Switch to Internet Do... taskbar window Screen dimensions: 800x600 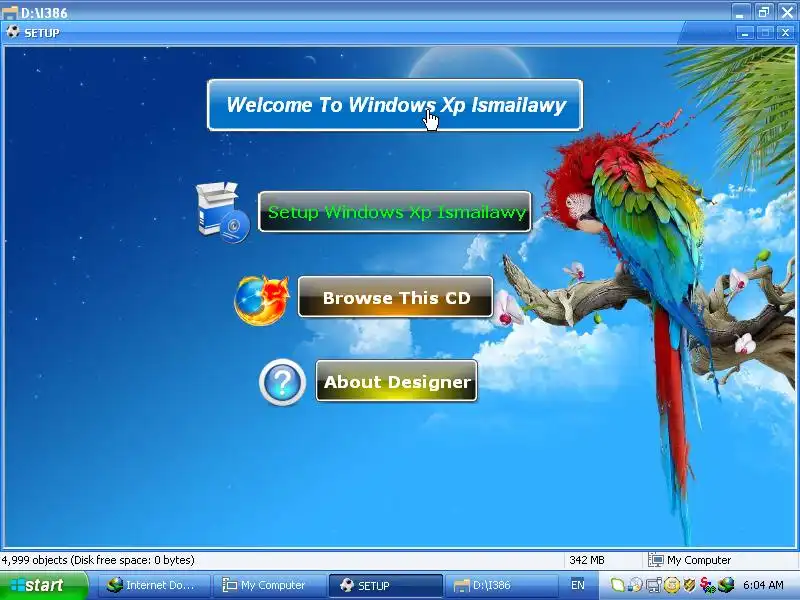[153, 585]
